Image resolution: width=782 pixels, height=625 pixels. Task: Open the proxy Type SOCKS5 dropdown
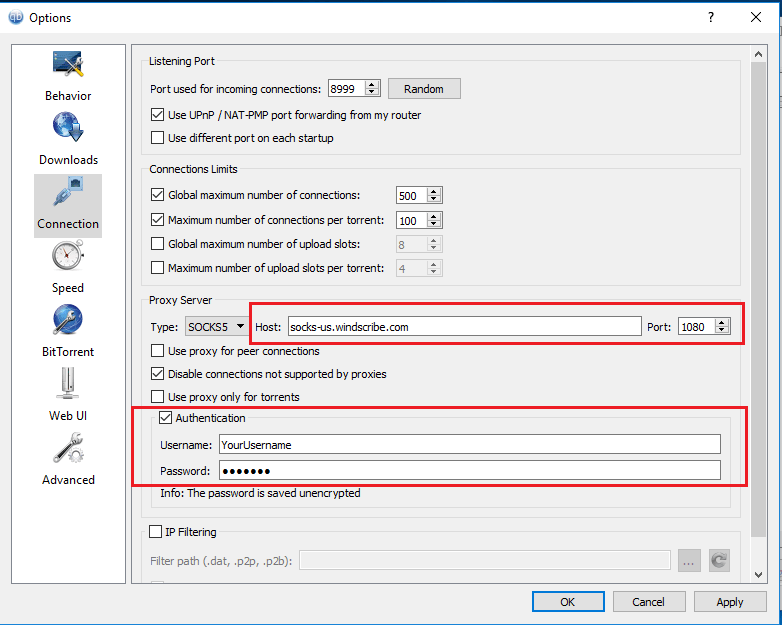point(216,327)
